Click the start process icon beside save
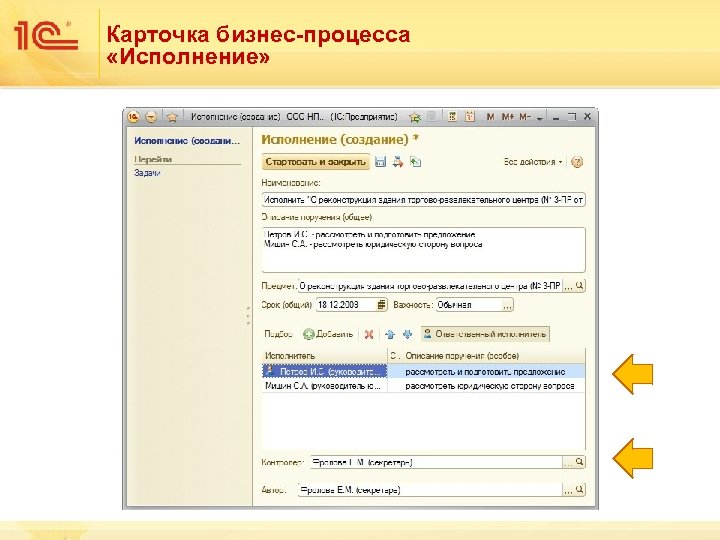The image size is (720, 540). tap(398, 162)
